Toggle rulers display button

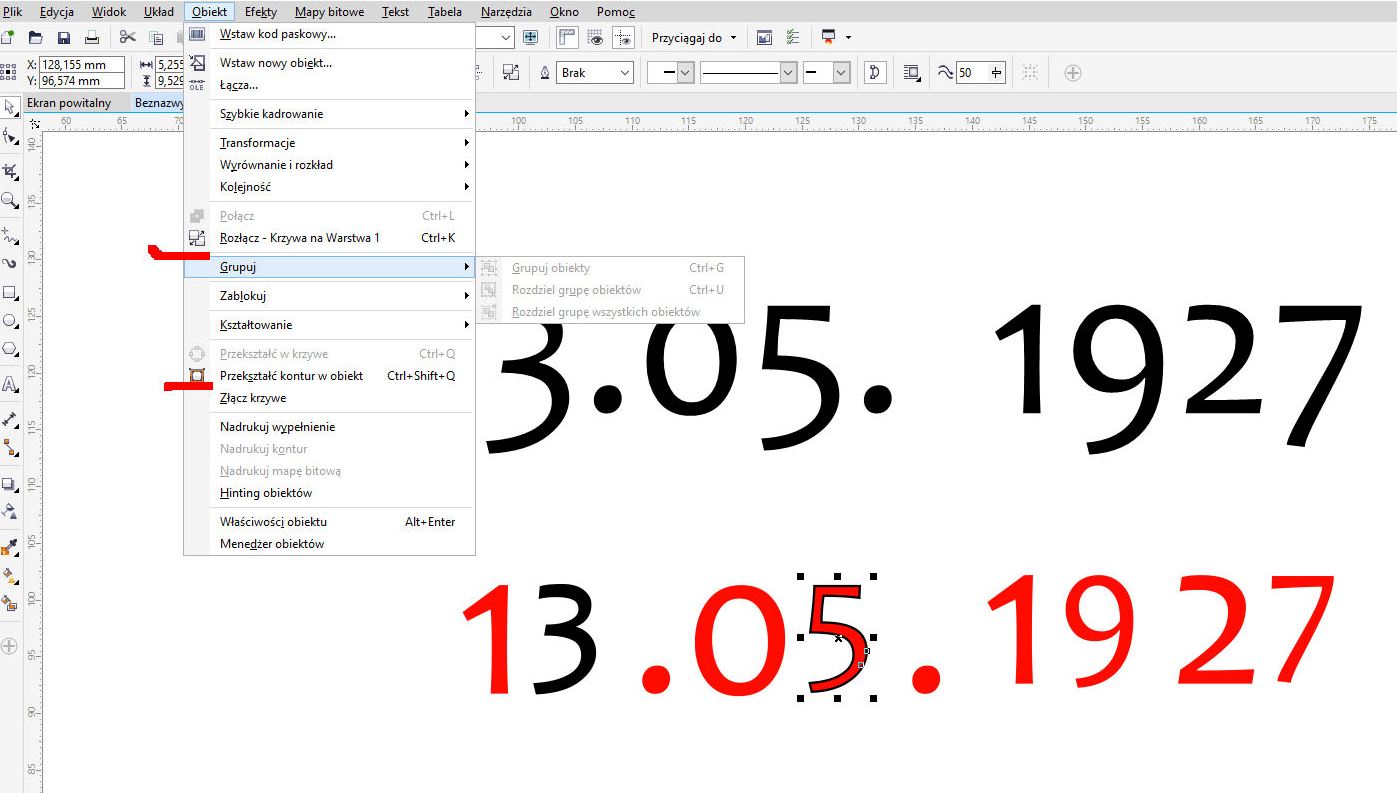click(x=567, y=38)
